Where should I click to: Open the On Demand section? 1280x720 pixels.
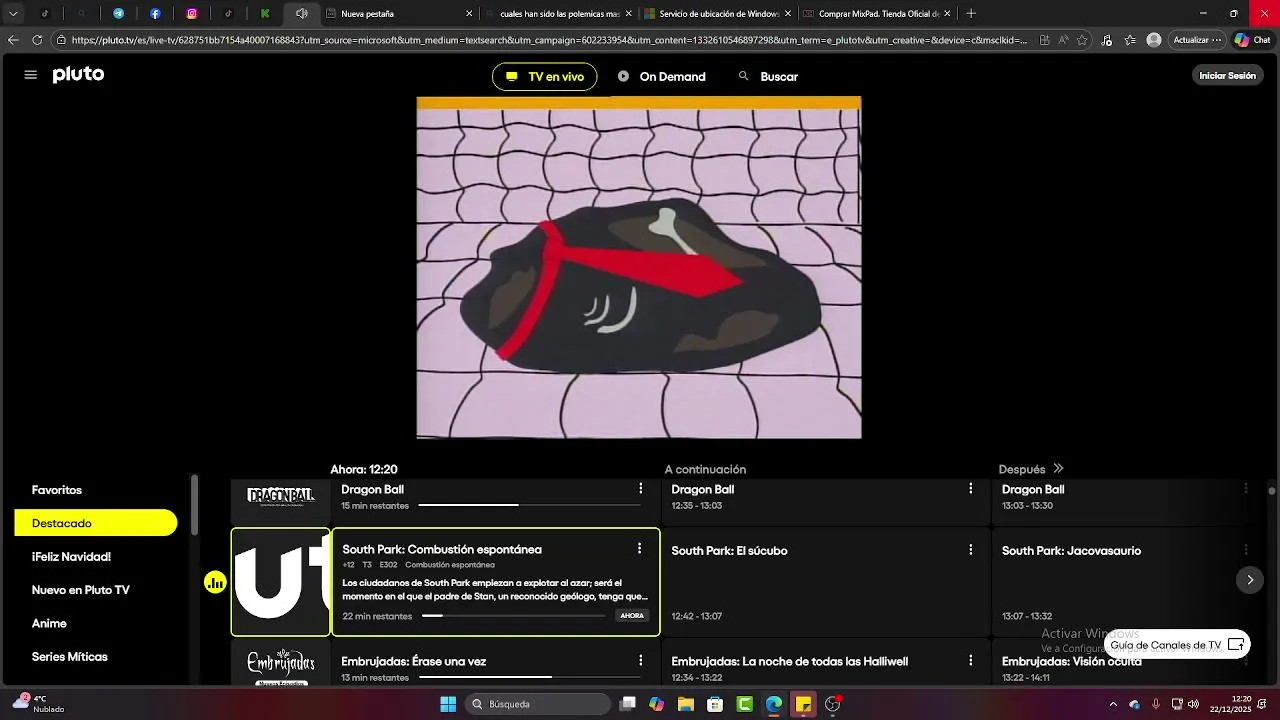tap(661, 77)
